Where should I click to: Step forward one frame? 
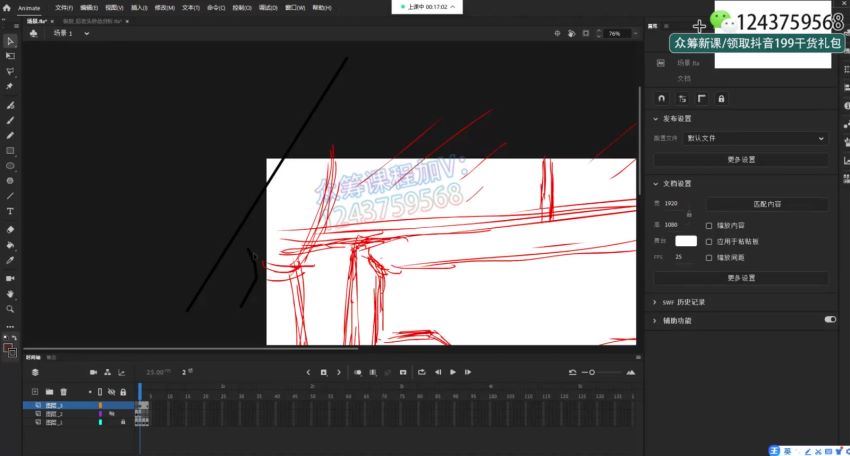468,372
